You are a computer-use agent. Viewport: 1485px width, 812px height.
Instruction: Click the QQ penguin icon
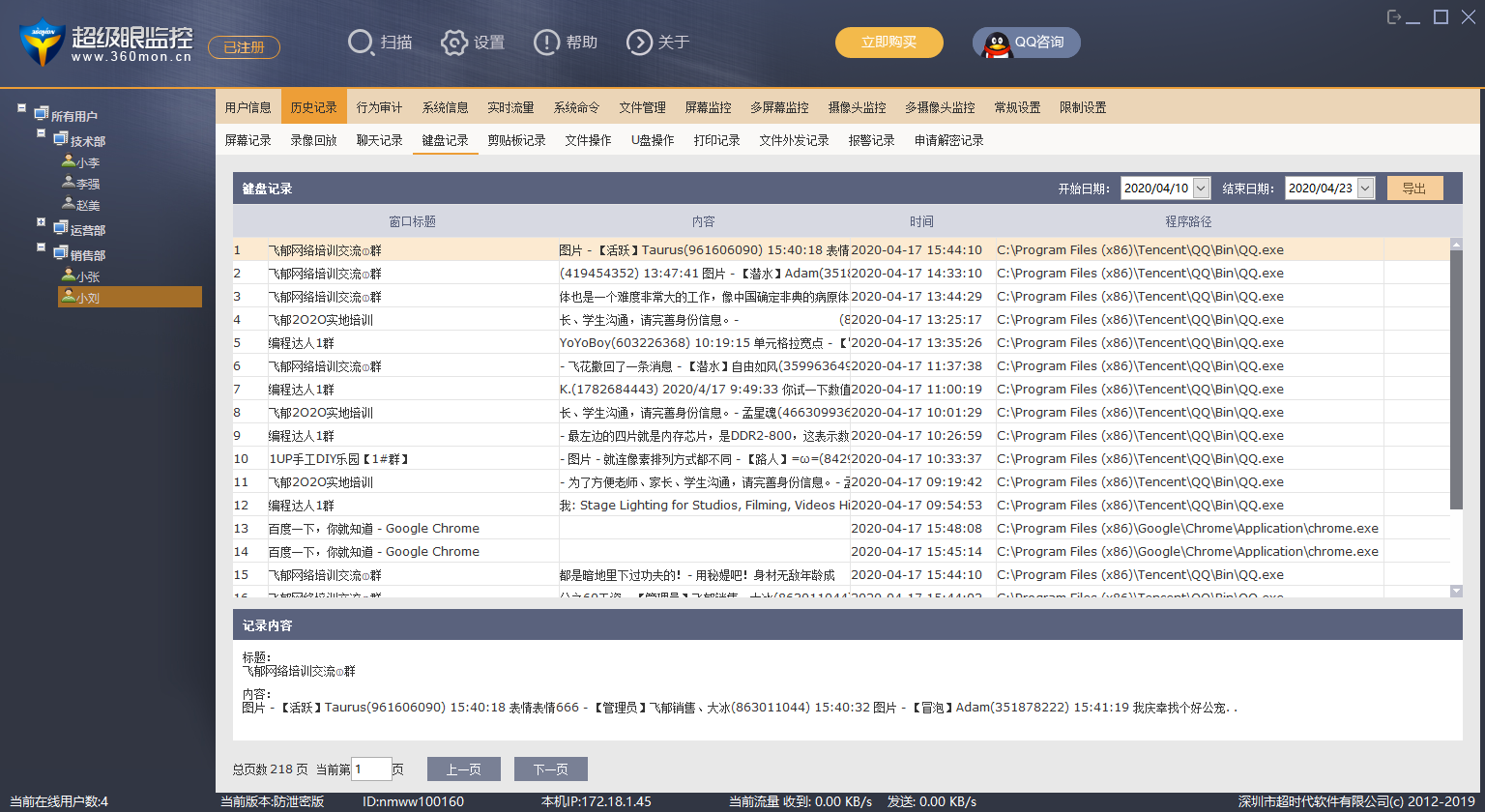[997, 43]
